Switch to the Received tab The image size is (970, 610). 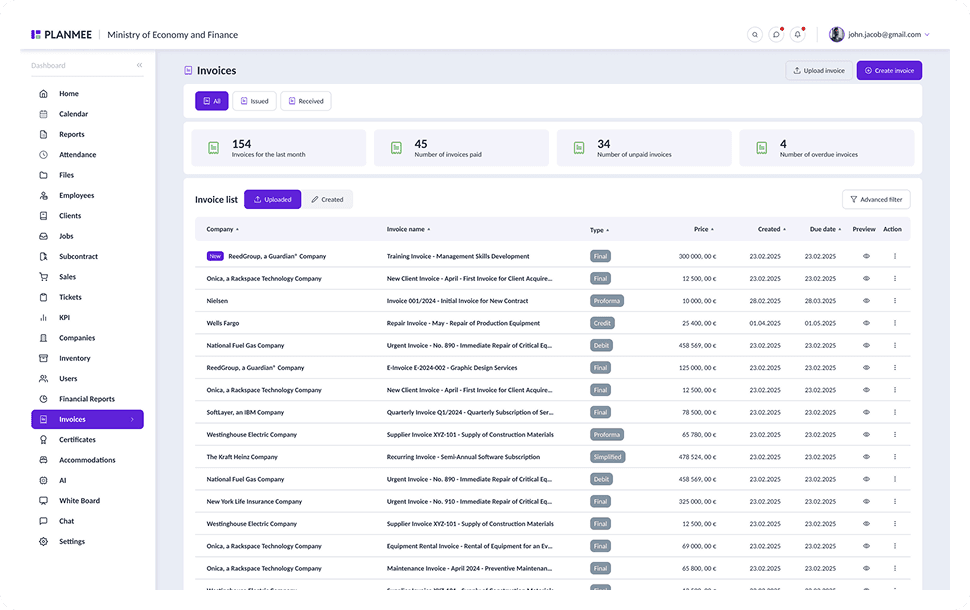click(306, 101)
